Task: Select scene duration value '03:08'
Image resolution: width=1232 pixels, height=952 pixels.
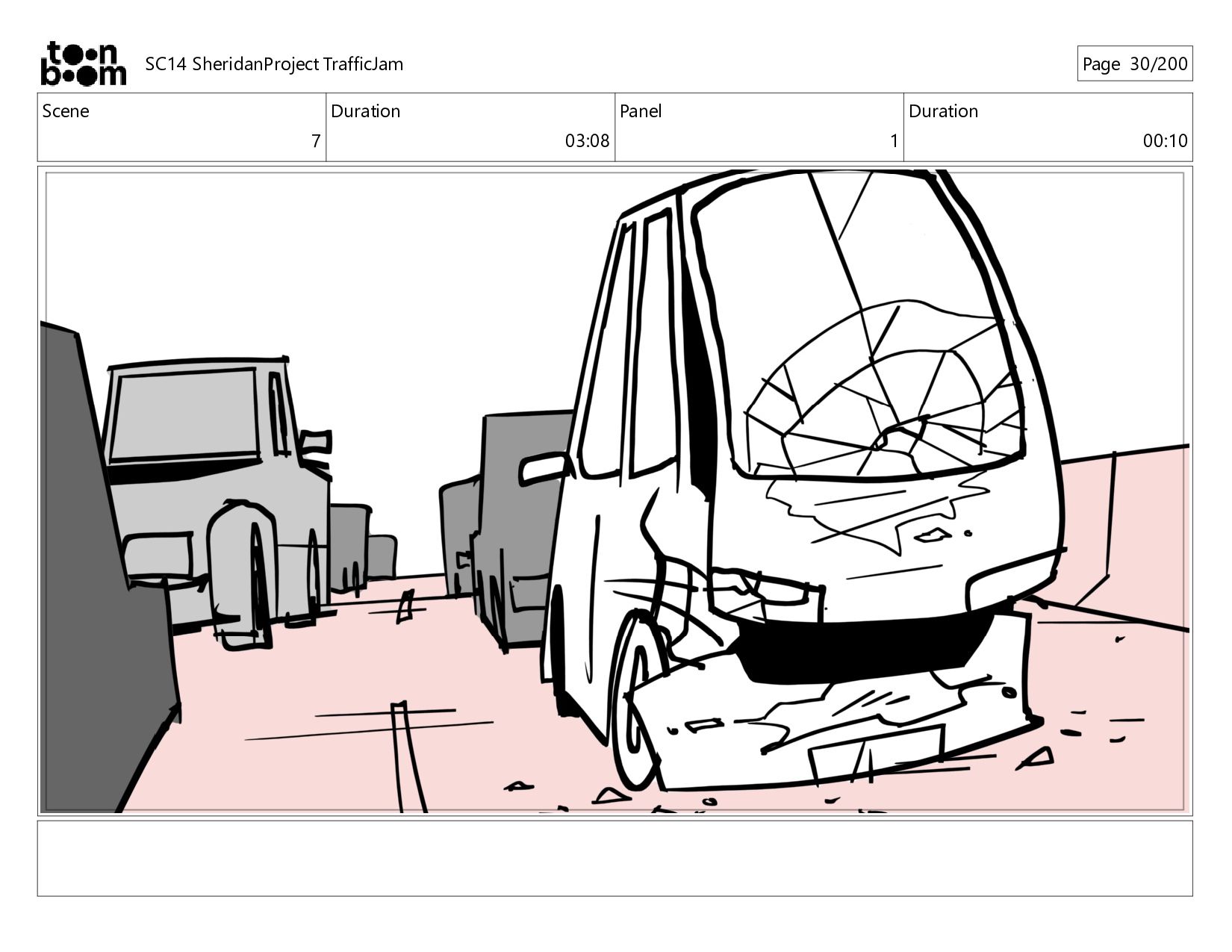Action: [x=587, y=141]
